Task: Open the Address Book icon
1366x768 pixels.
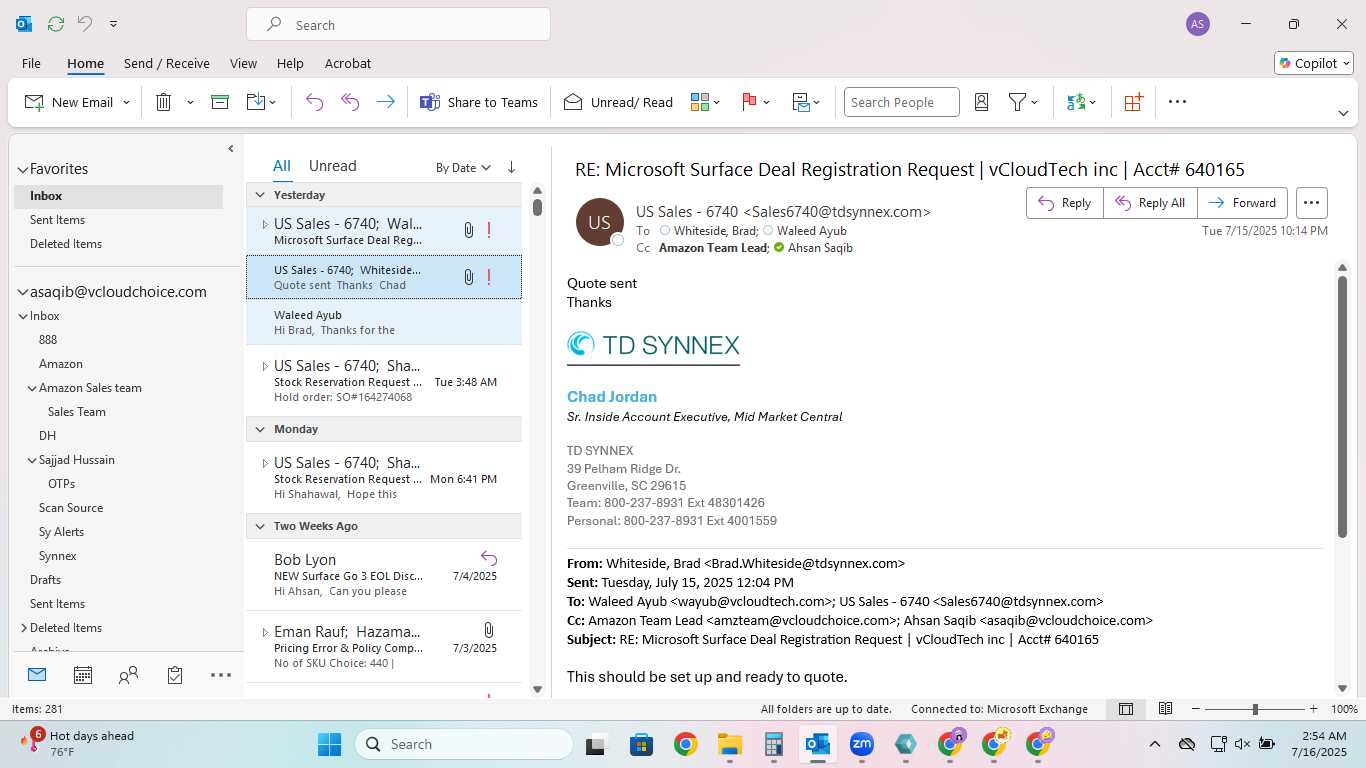Action: click(x=981, y=102)
